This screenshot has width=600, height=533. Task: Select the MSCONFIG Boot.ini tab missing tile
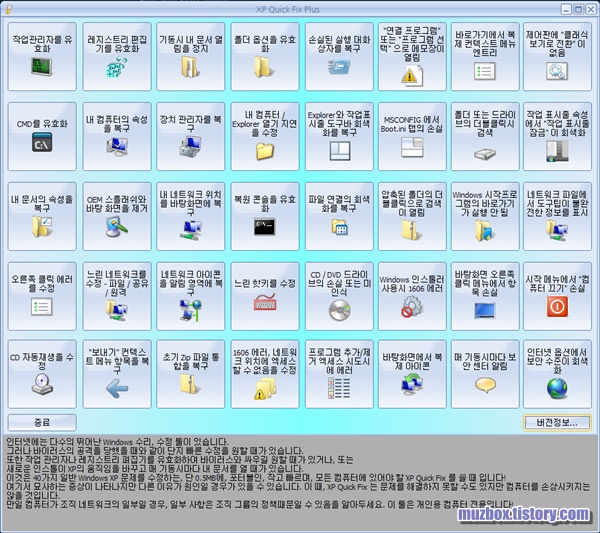coord(412,136)
